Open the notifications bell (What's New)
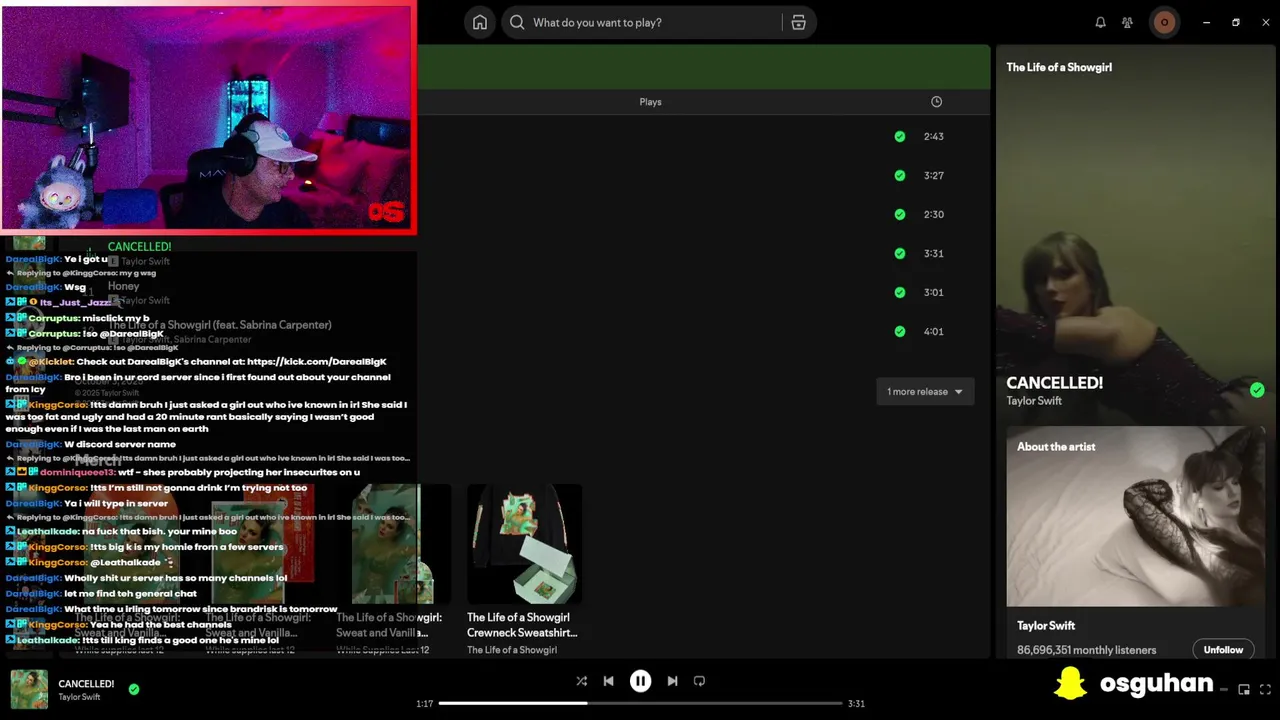1280x720 pixels. point(1100,22)
